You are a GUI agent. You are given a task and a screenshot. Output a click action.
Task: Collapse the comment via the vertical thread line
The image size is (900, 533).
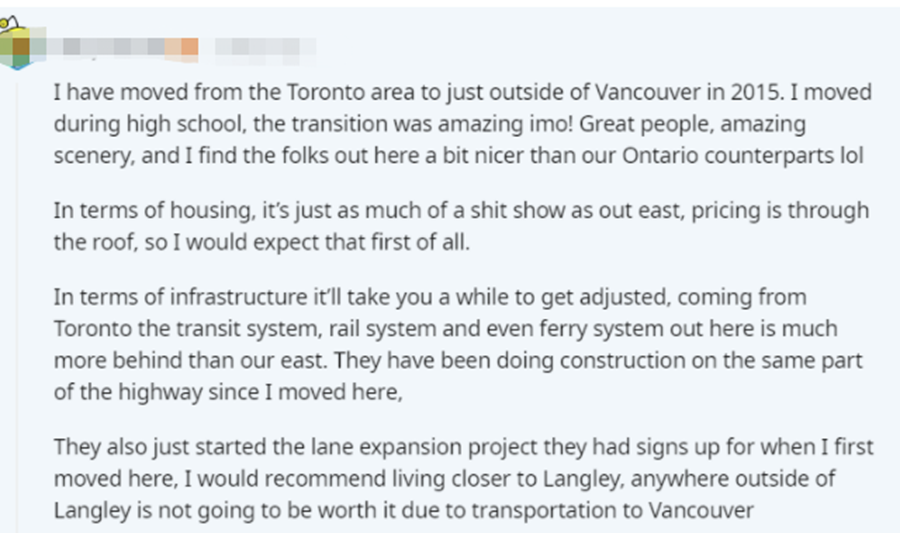pos(17,307)
